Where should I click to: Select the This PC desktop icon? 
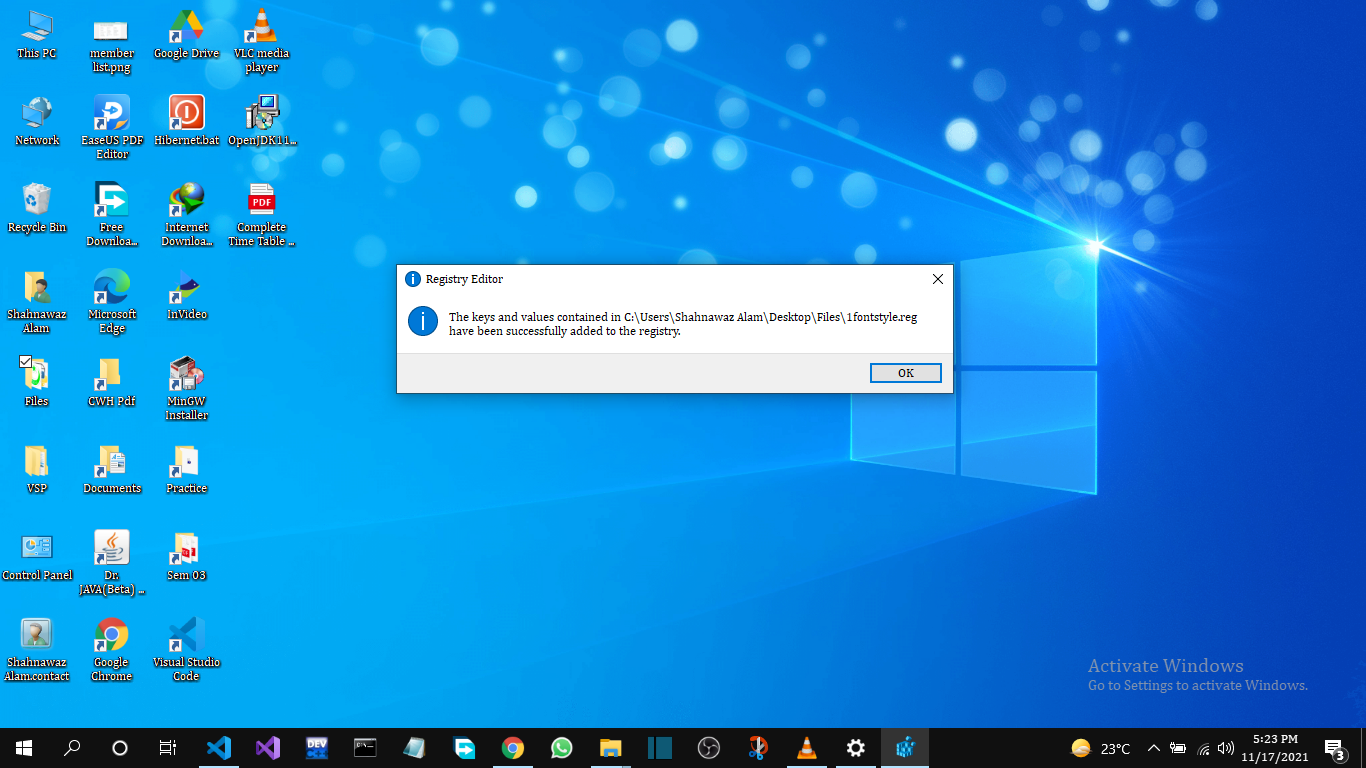tap(37, 35)
